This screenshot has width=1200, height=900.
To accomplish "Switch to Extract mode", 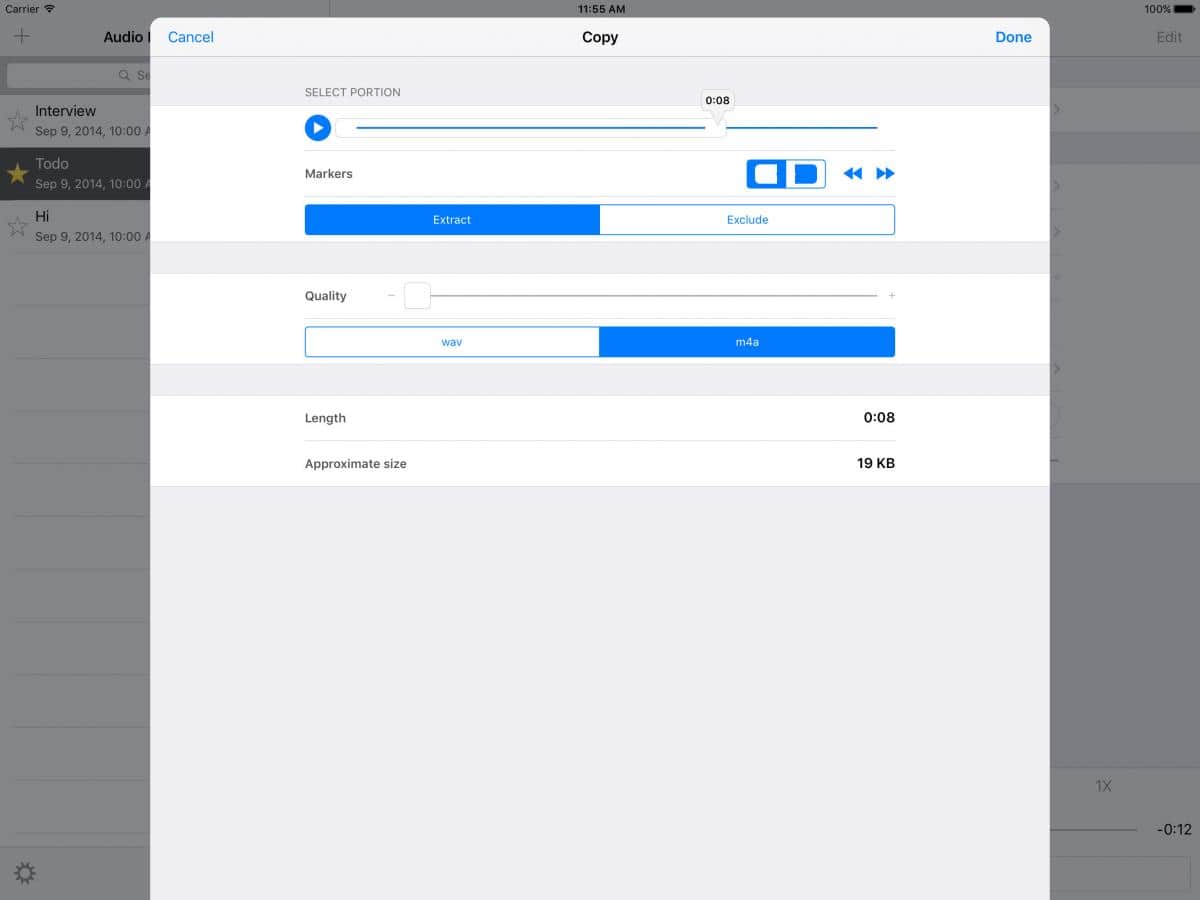I will click(452, 220).
